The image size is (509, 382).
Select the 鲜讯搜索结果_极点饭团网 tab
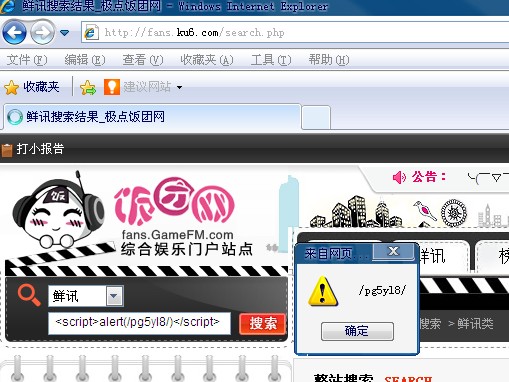[x=152, y=117]
